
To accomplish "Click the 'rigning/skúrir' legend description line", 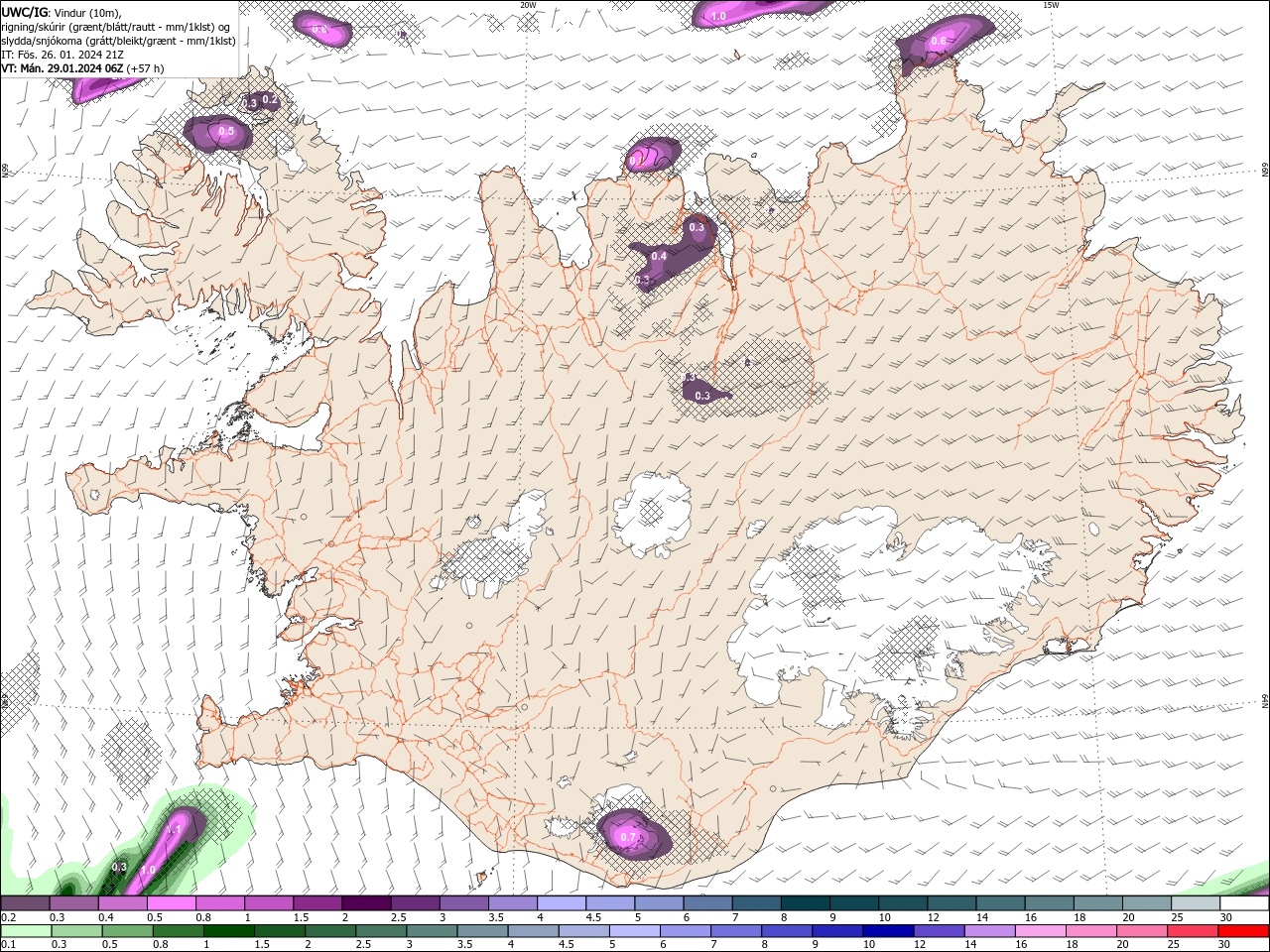I will coord(115,27).
